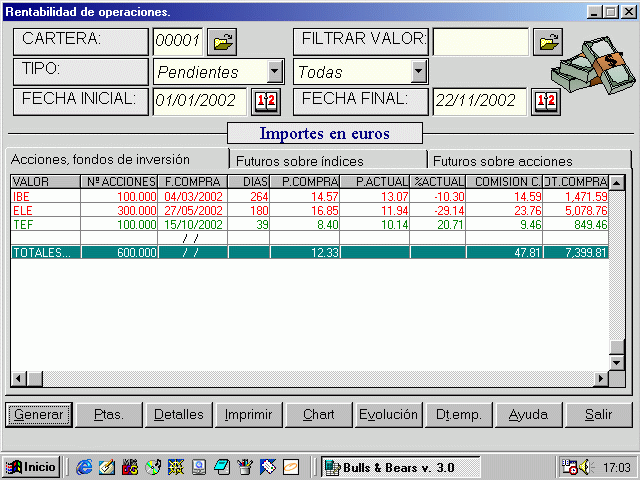The image size is (640, 480).
Task: Click the F.COMPRA column header
Action: pyautogui.click(x=193, y=182)
